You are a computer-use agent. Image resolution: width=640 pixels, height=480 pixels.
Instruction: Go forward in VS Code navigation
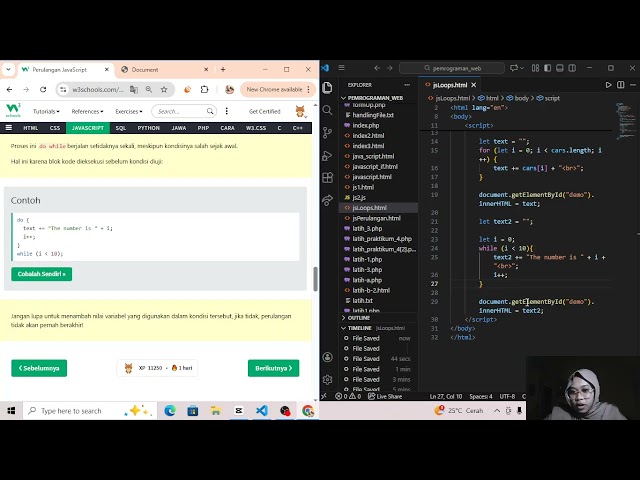(389, 68)
